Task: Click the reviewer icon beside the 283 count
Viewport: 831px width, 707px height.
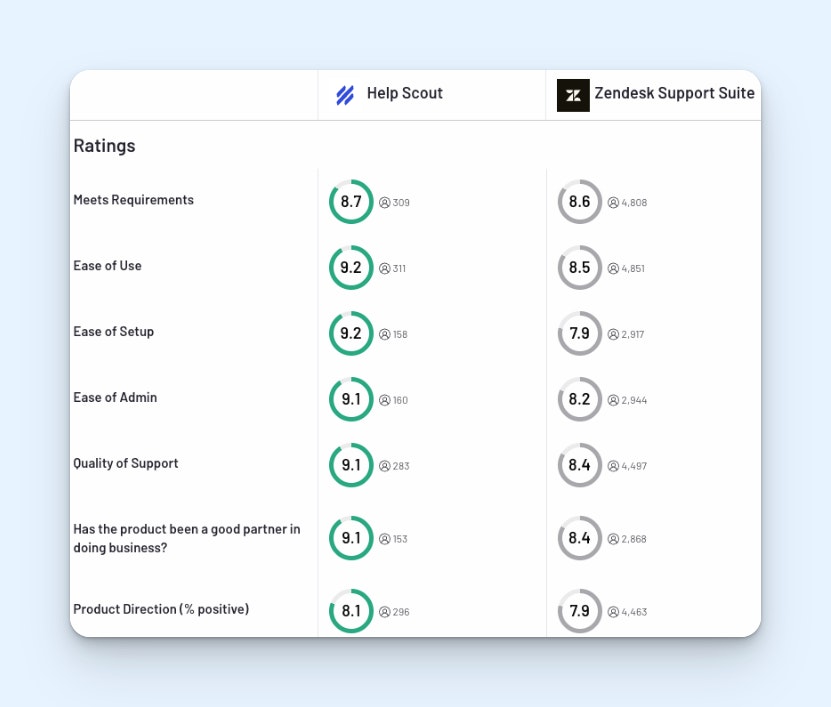Action: pos(385,466)
